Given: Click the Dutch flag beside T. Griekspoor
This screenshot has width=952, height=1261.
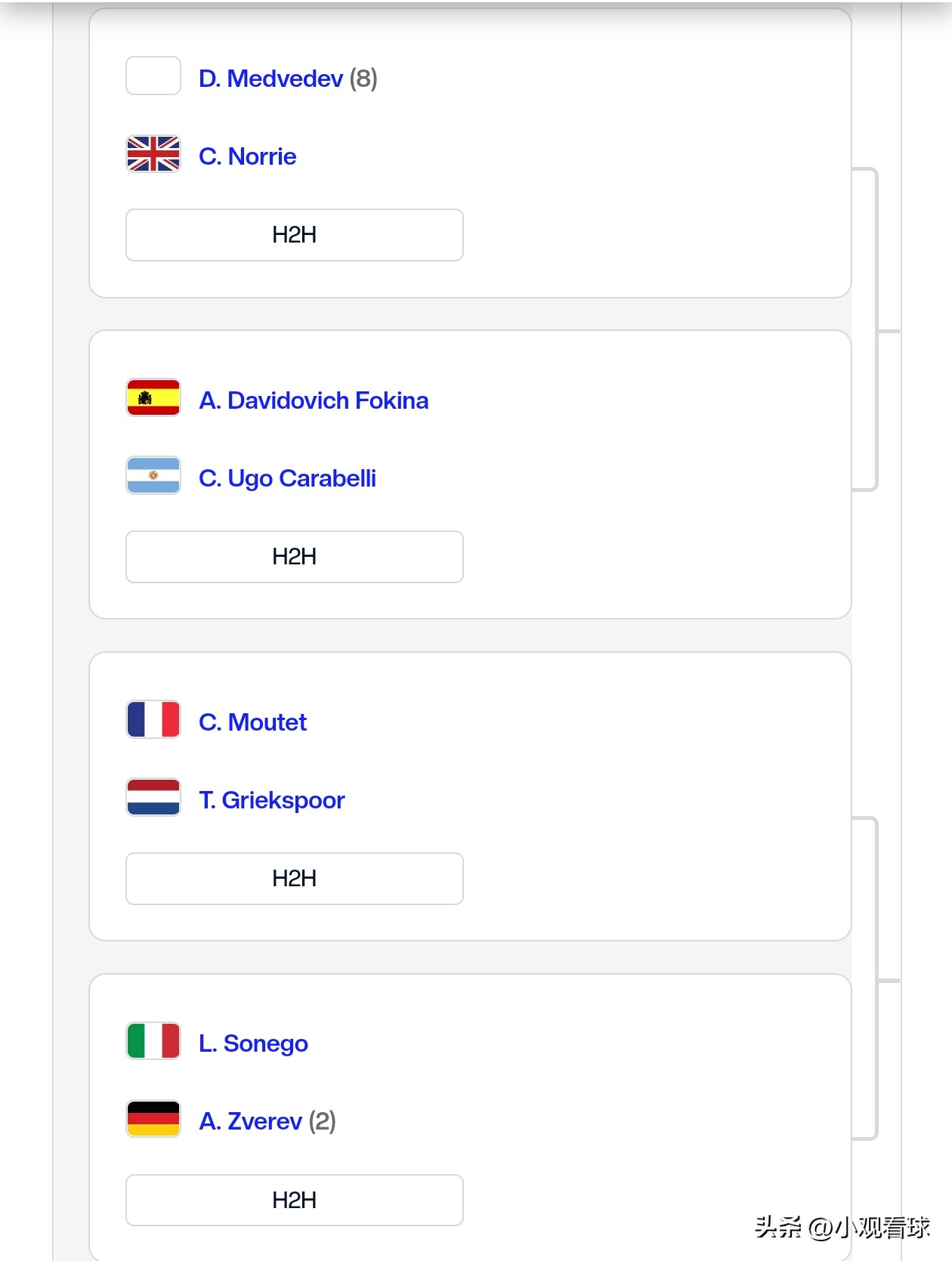Looking at the screenshot, I should coord(153,798).
